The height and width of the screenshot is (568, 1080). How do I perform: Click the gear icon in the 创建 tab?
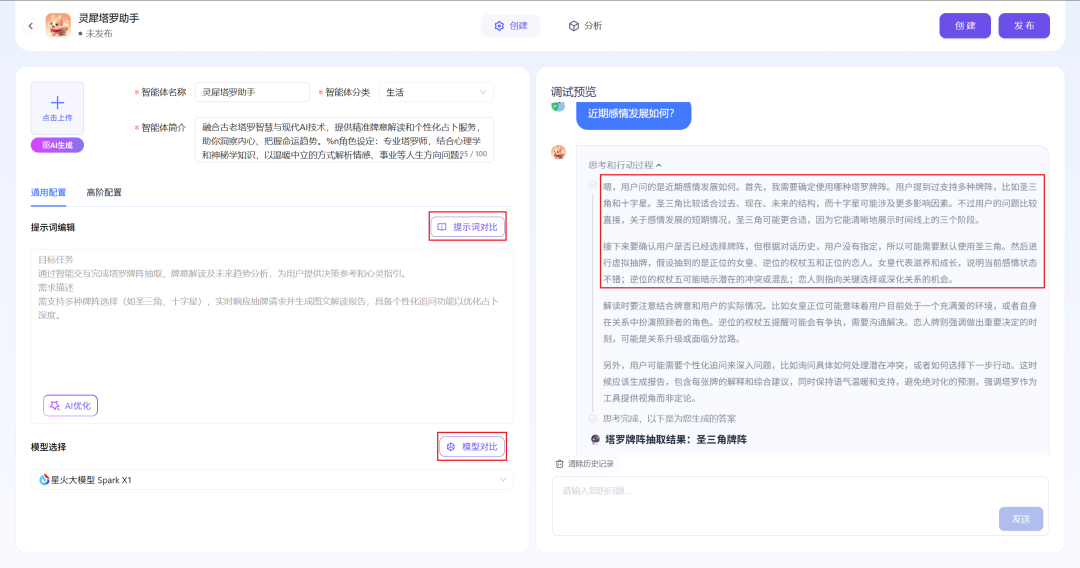pos(499,25)
